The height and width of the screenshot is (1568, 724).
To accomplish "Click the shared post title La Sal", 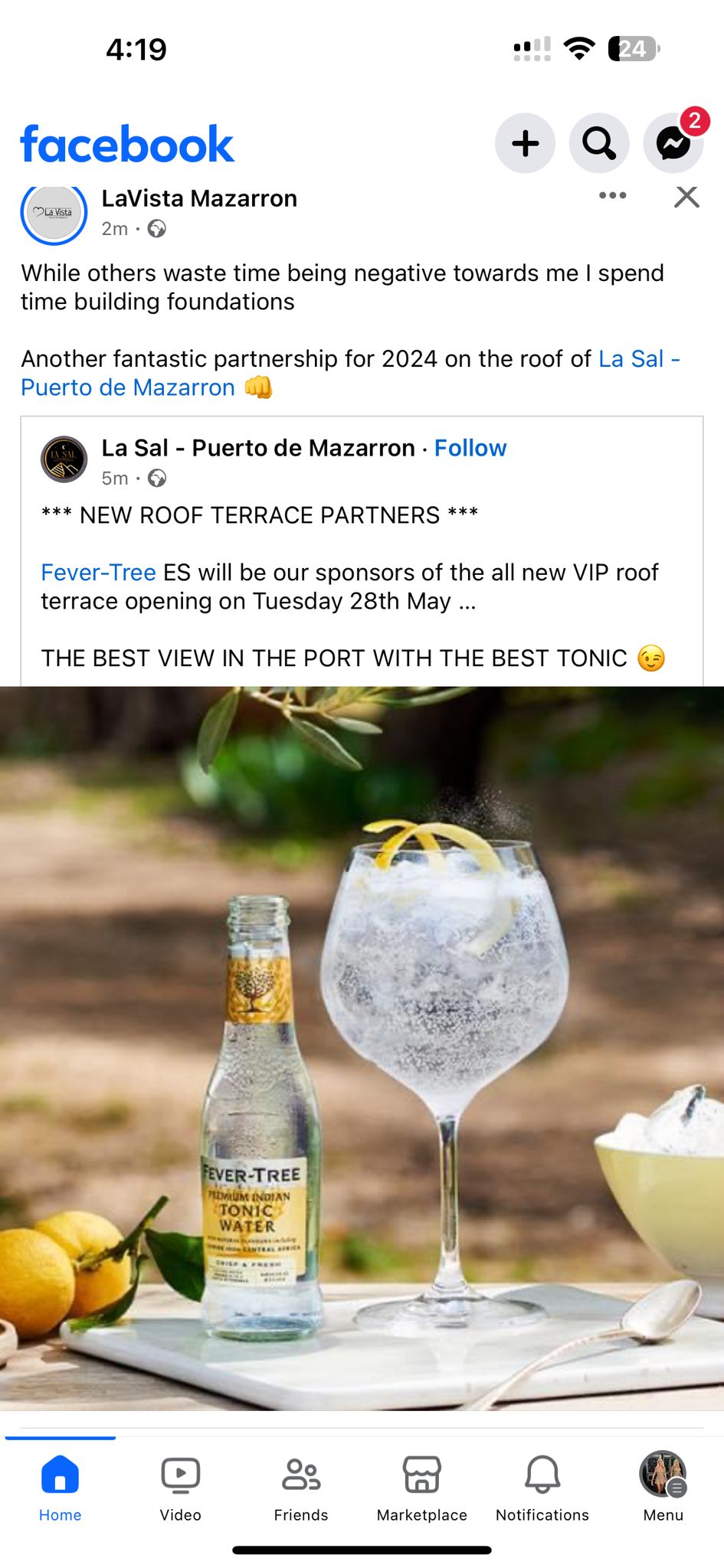I will 258,448.
